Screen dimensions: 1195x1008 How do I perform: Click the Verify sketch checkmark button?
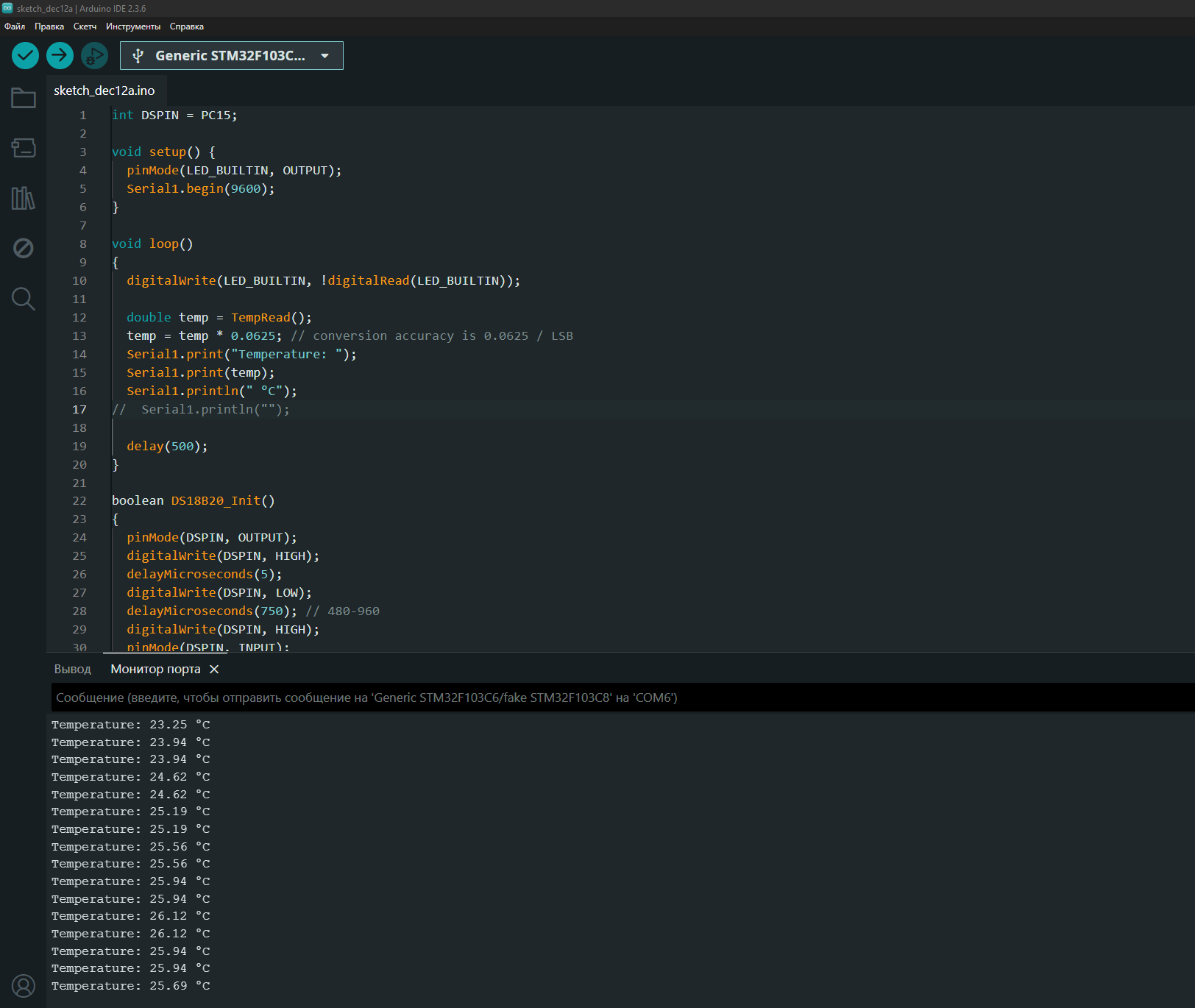[x=25, y=55]
